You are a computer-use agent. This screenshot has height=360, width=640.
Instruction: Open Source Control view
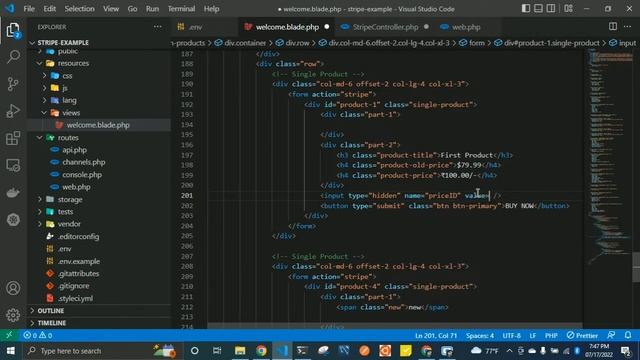click(13, 84)
